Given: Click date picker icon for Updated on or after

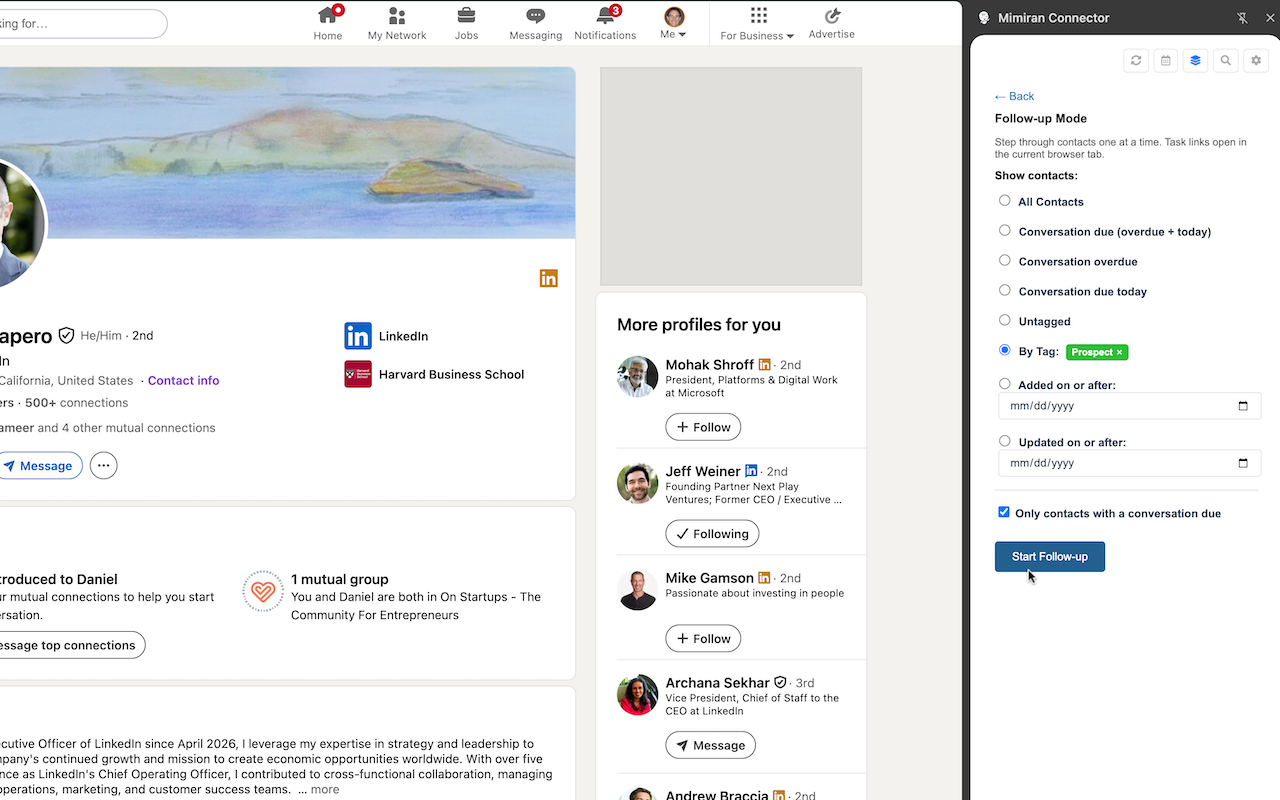Looking at the screenshot, I should tap(1243, 463).
